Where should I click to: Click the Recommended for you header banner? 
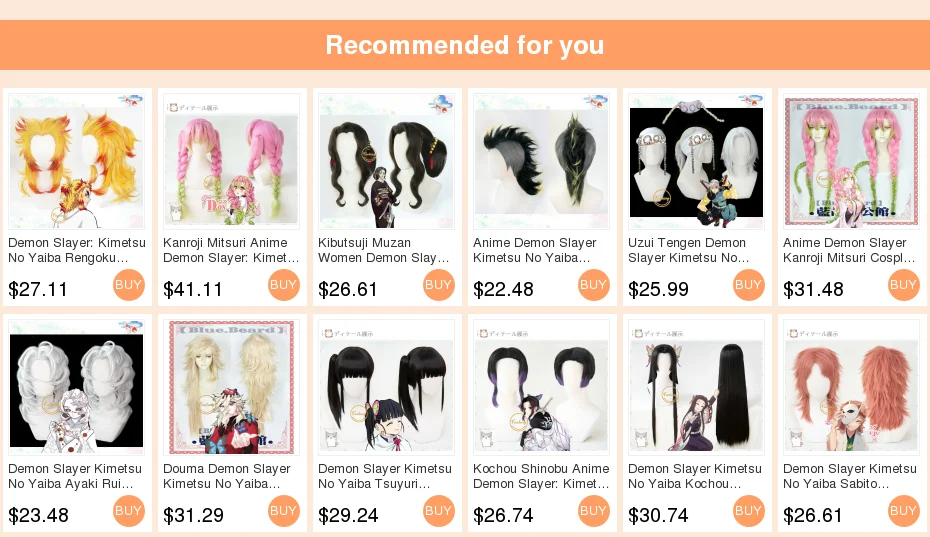coord(465,45)
